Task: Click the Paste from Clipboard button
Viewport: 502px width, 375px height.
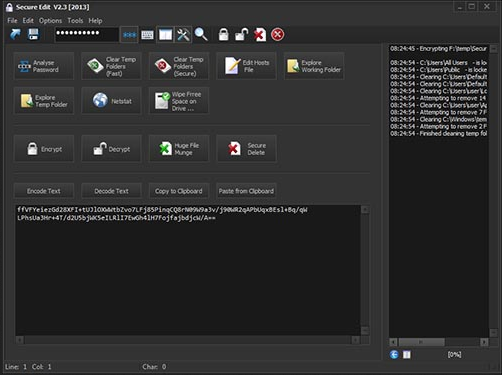Action: point(246,191)
